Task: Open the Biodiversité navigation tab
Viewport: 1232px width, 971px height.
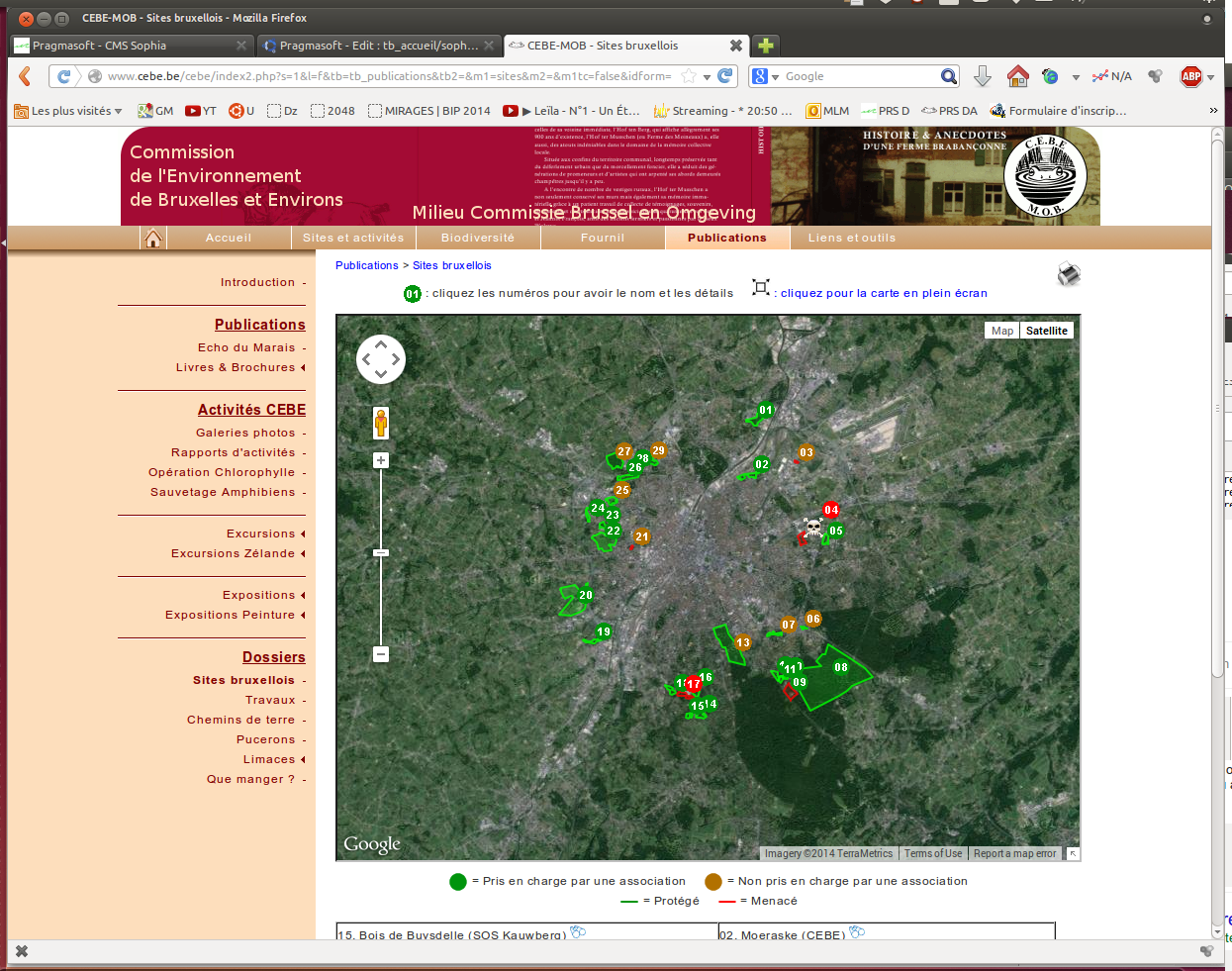Action: [x=478, y=238]
